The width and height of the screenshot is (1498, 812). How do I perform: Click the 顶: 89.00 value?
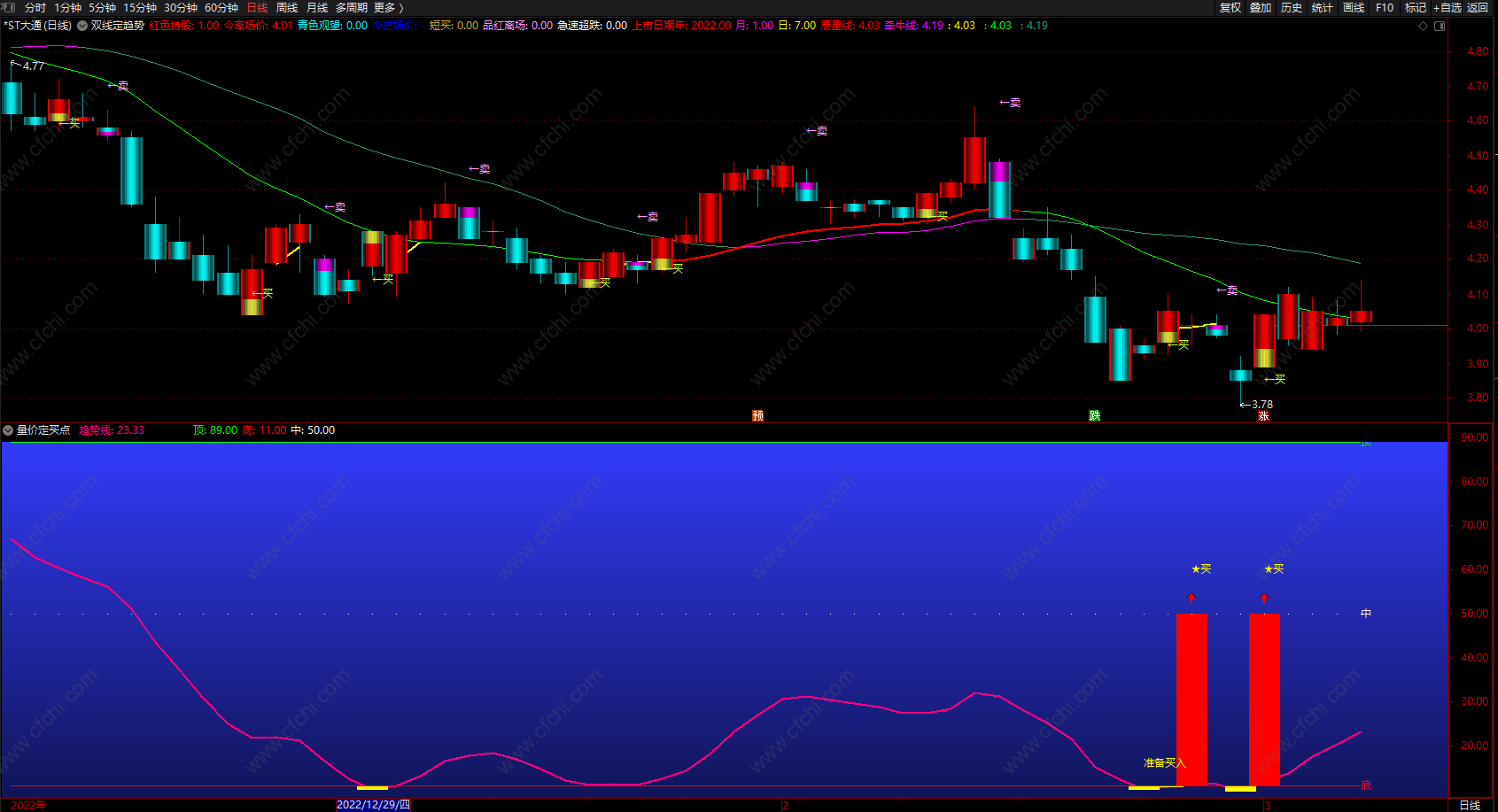point(215,430)
